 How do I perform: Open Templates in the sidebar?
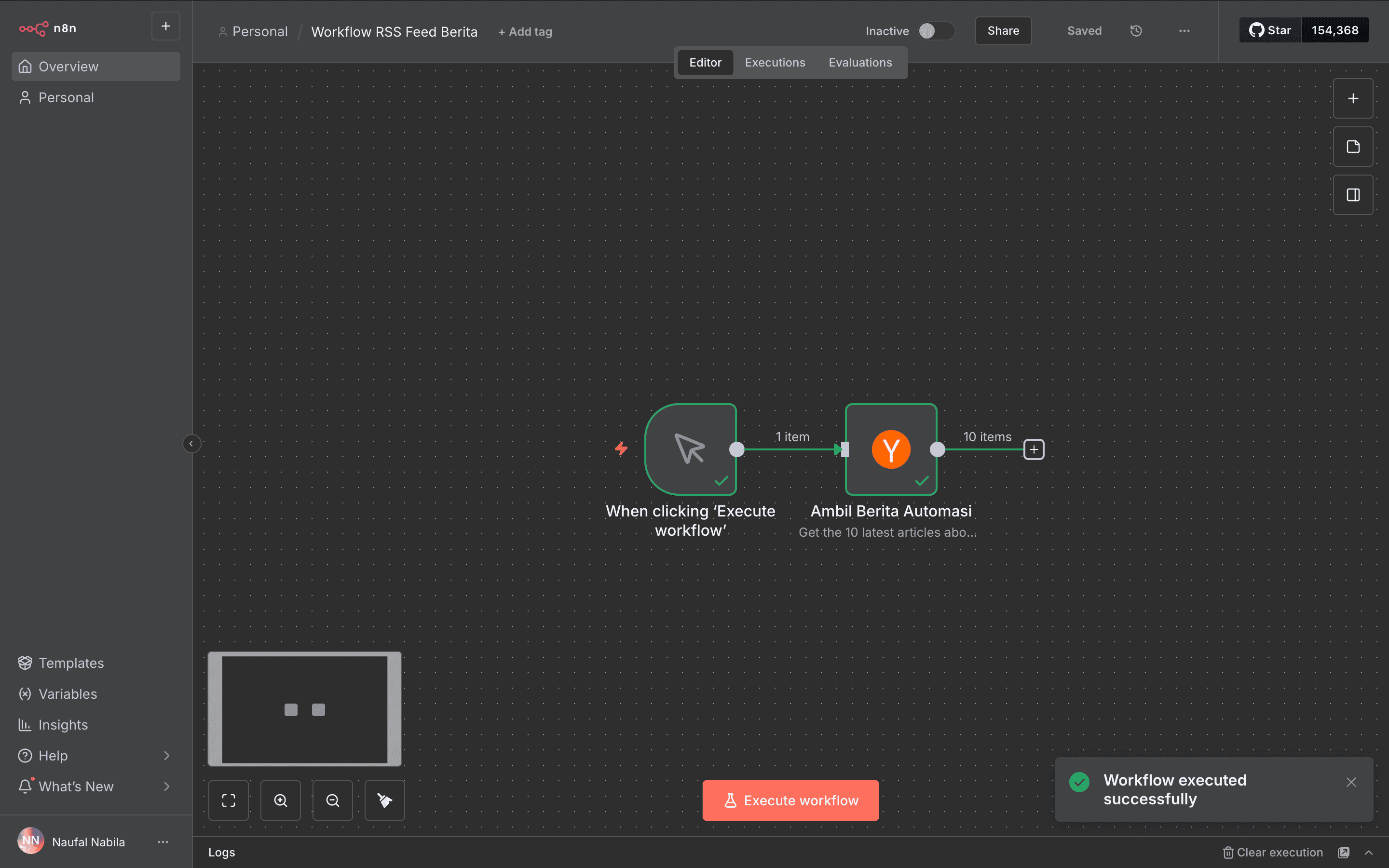(96, 663)
